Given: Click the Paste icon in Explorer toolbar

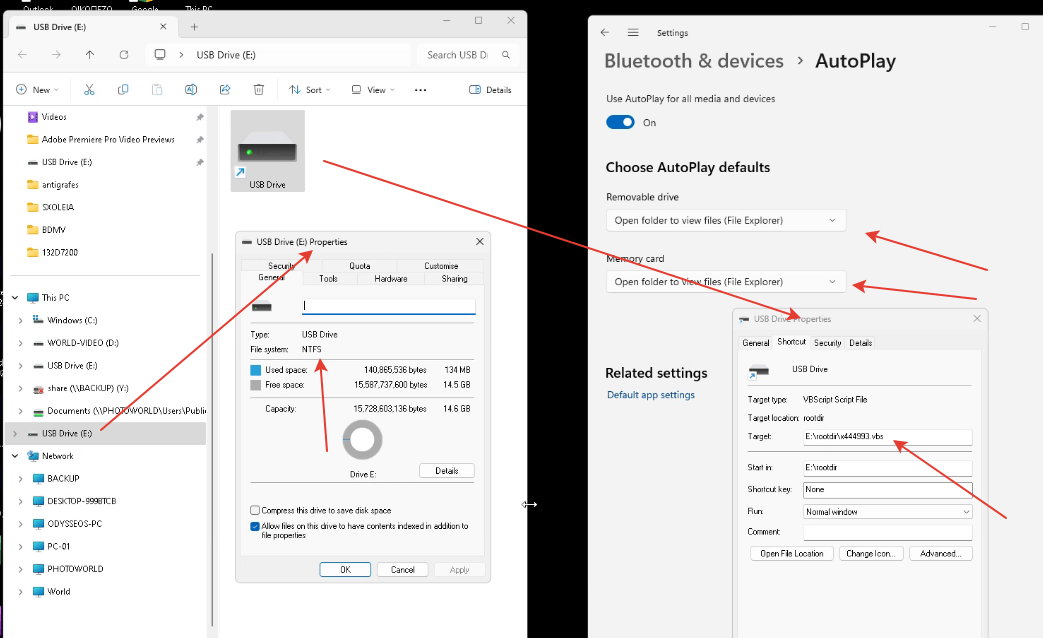Looking at the screenshot, I should 157,90.
